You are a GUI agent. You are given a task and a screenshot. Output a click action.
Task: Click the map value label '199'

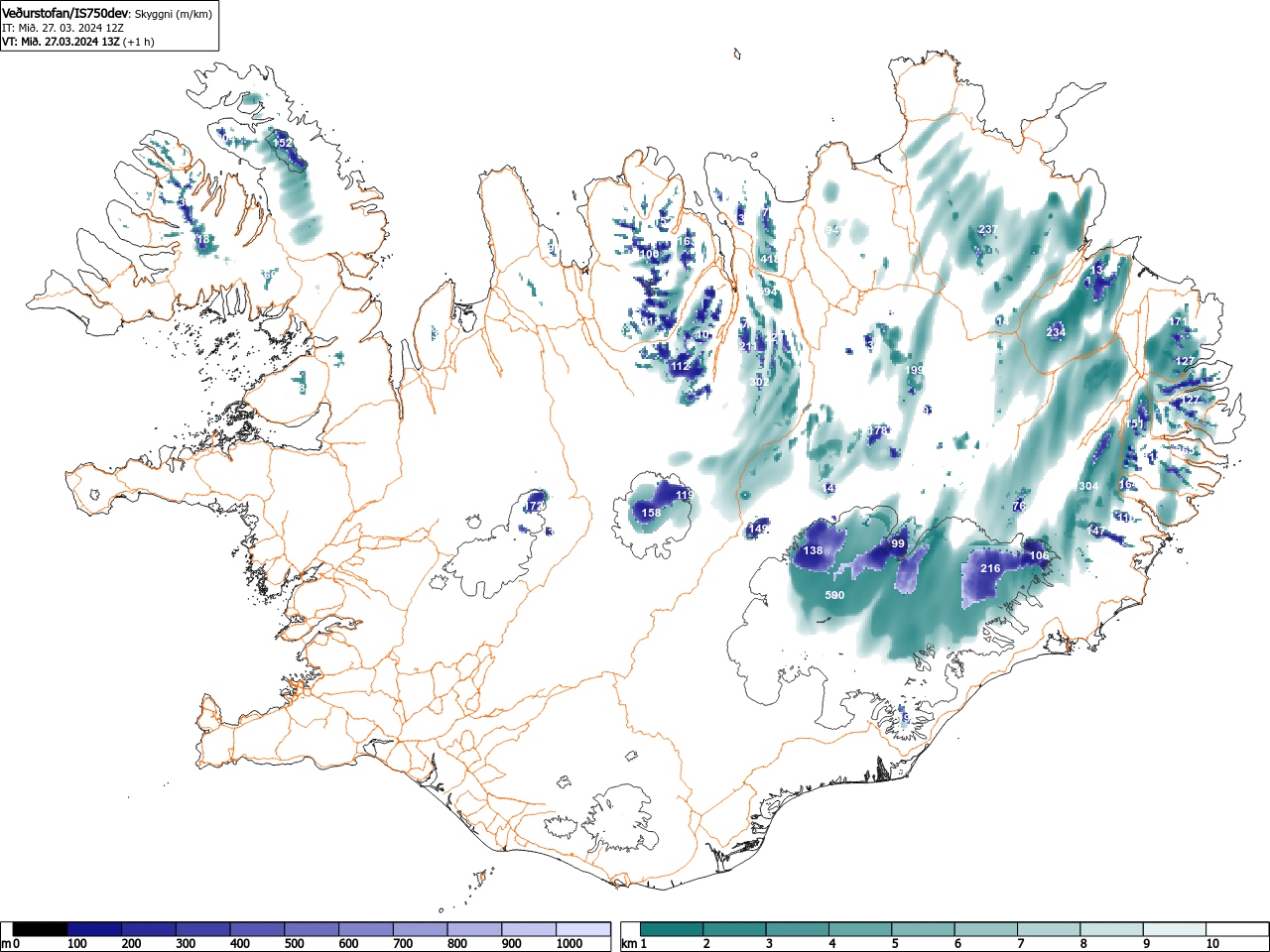(915, 370)
